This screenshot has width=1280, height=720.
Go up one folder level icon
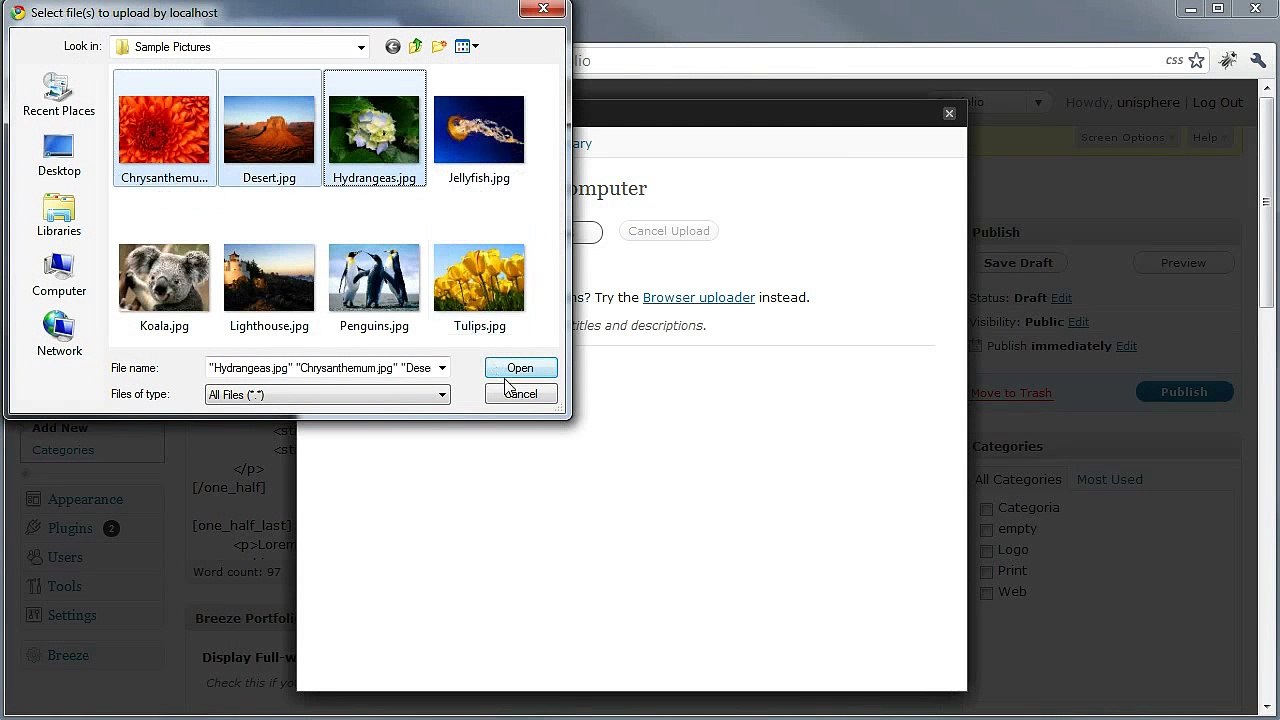click(415, 47)
